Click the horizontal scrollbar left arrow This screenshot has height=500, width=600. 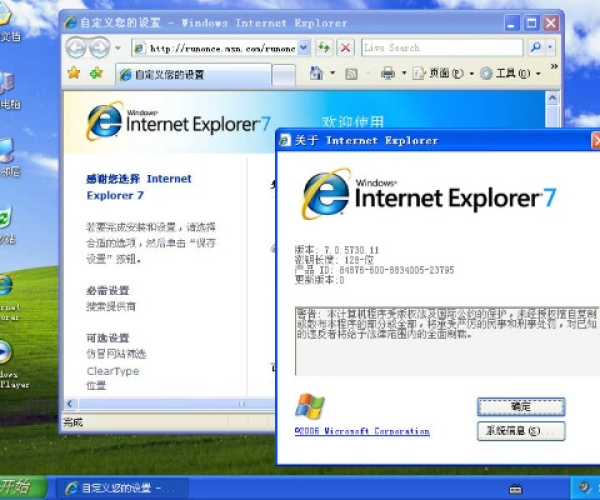pos(70,404)
